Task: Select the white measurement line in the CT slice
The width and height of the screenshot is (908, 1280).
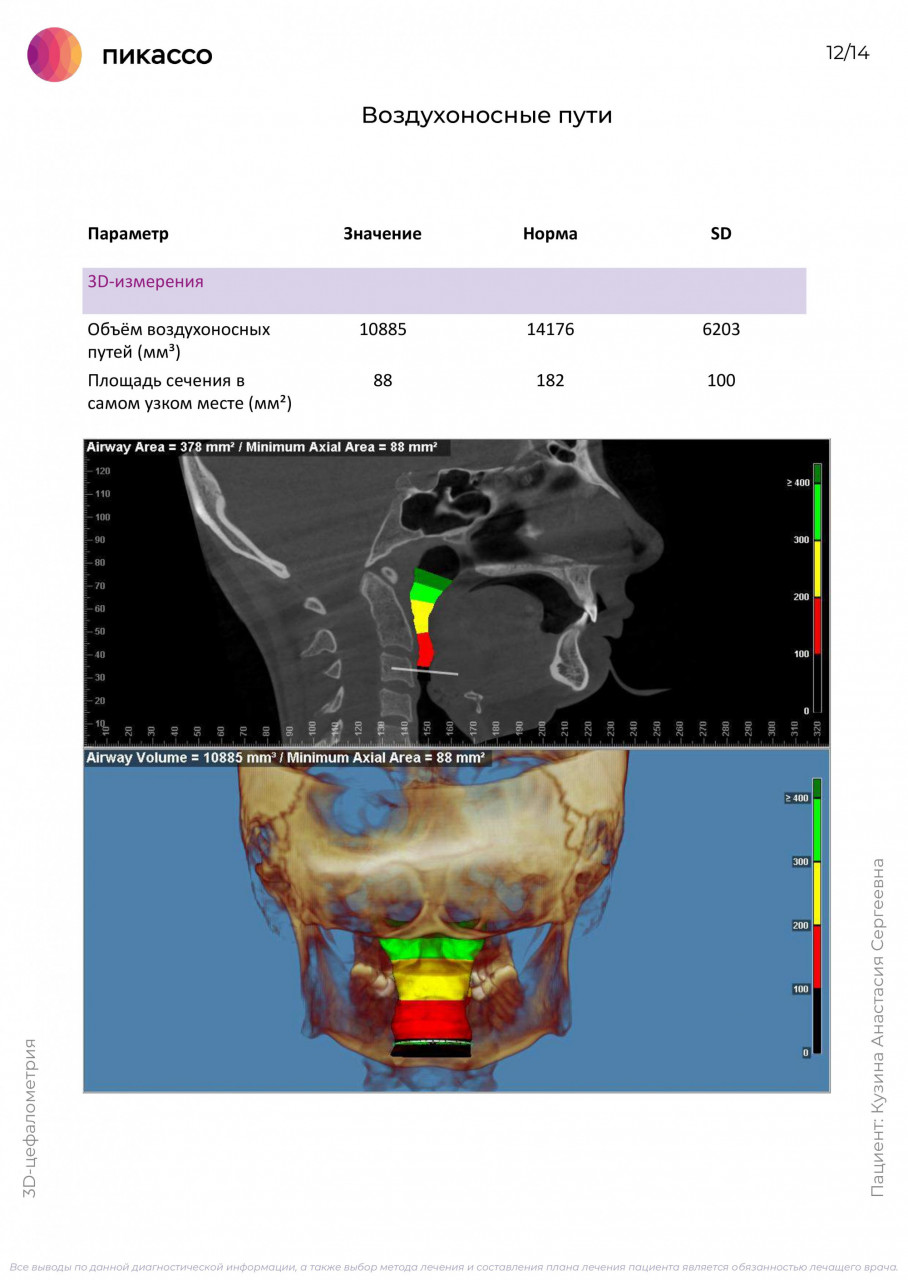Action: point(424,671)
